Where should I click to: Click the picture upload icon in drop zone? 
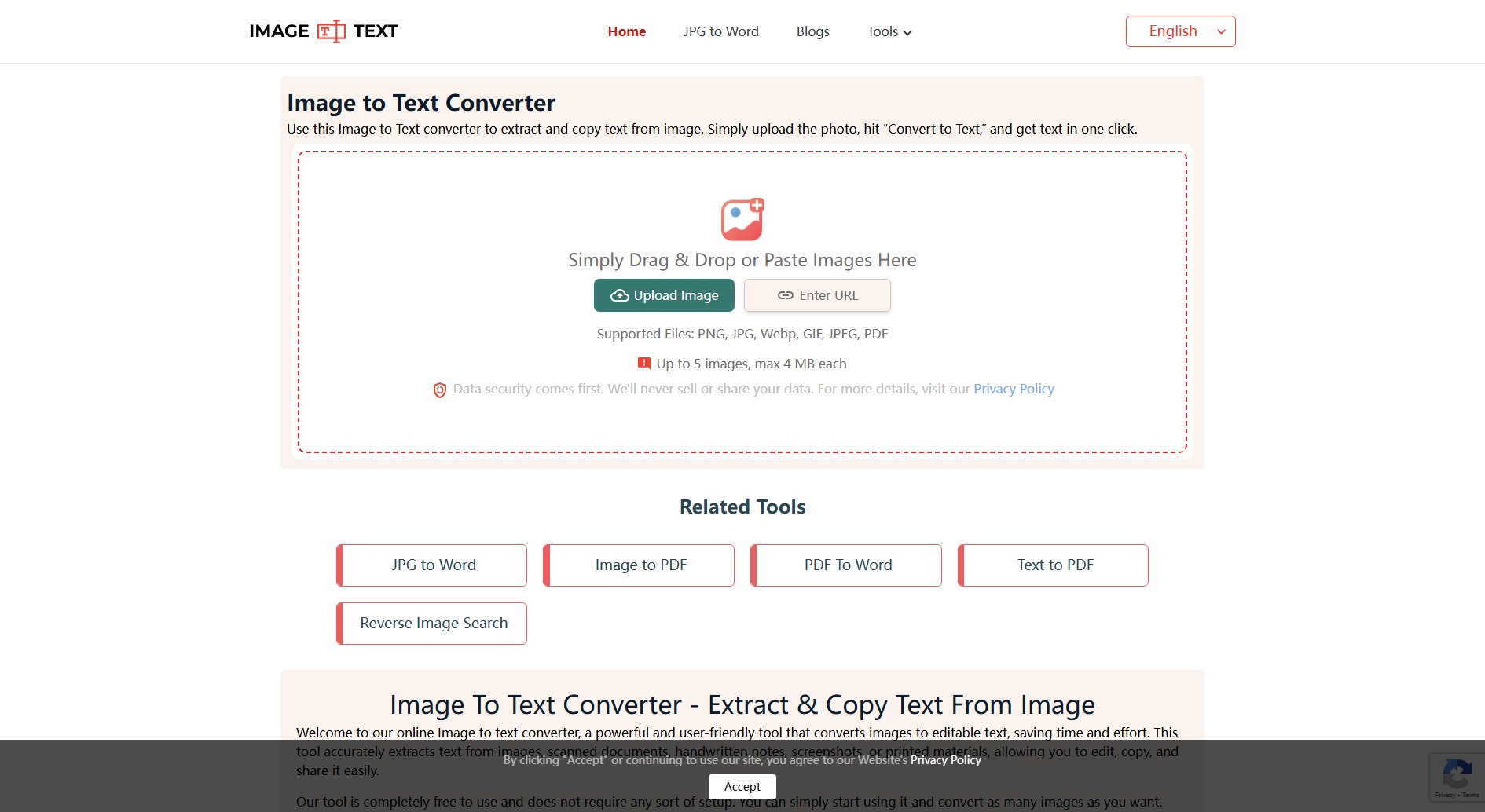[x=742, y=219]
